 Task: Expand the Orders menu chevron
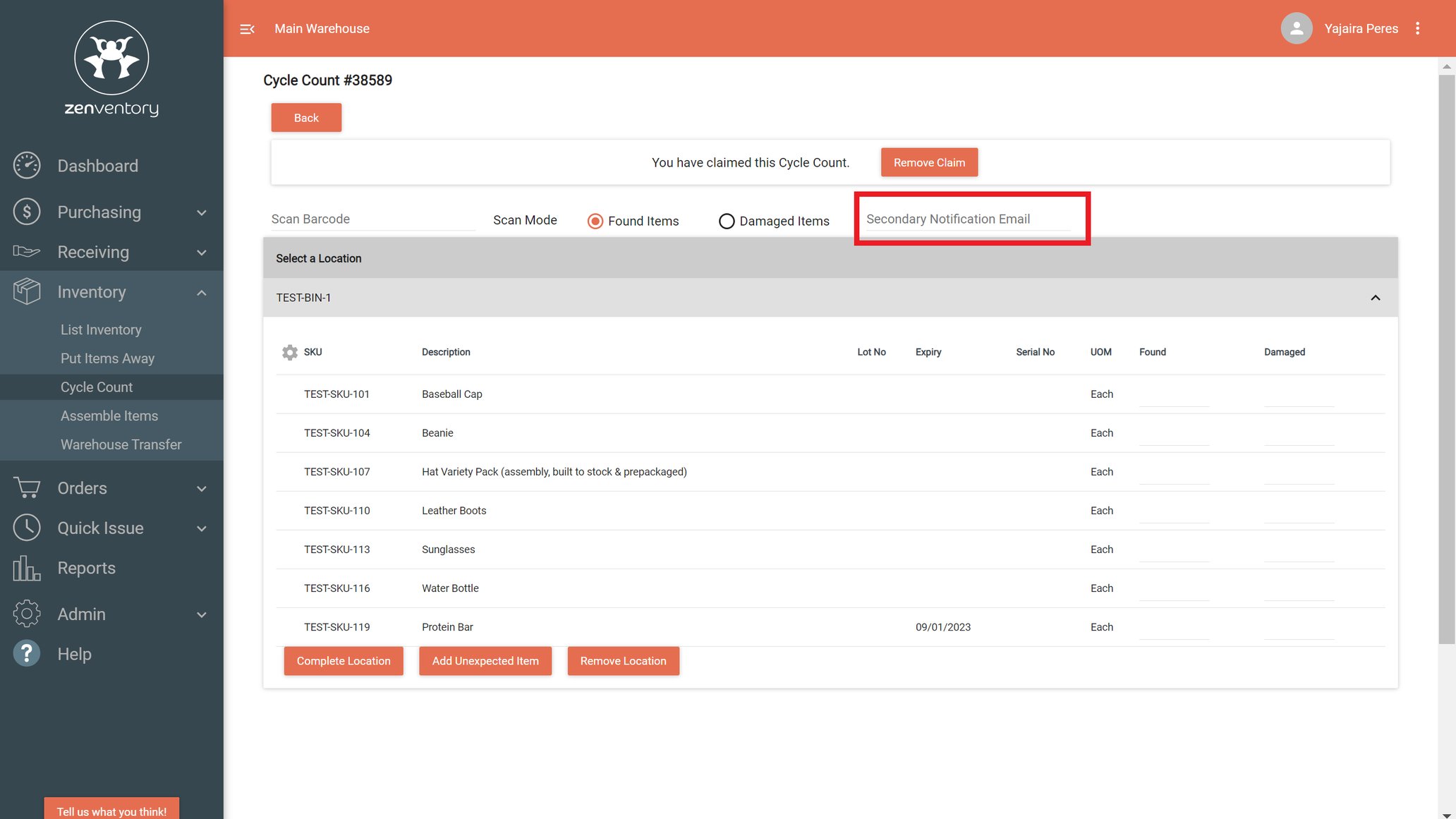point(202,488)
